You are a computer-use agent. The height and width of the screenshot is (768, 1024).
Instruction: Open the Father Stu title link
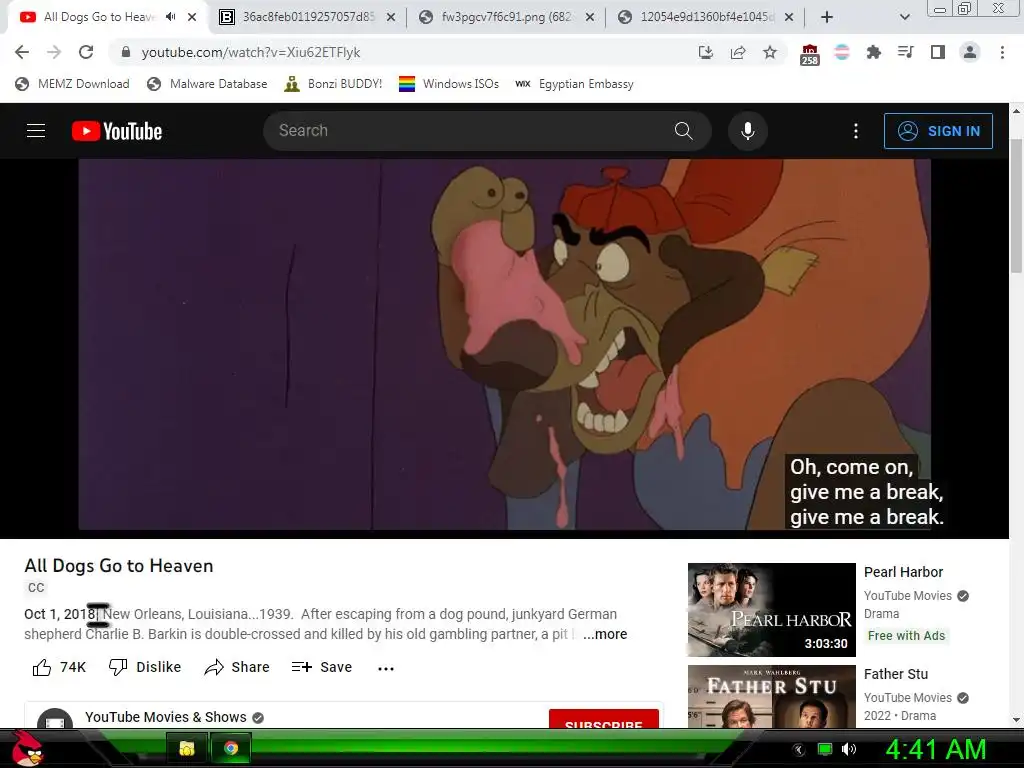tap(895, 674)
